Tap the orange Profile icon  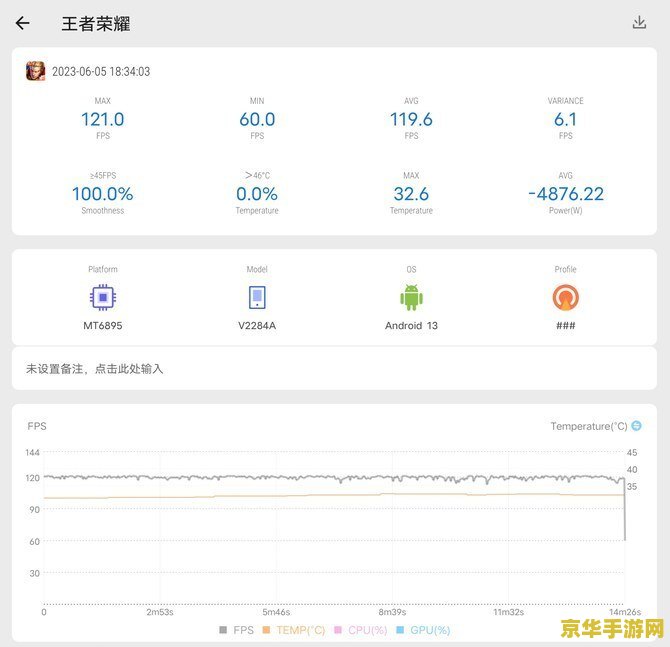pos(565,297)
